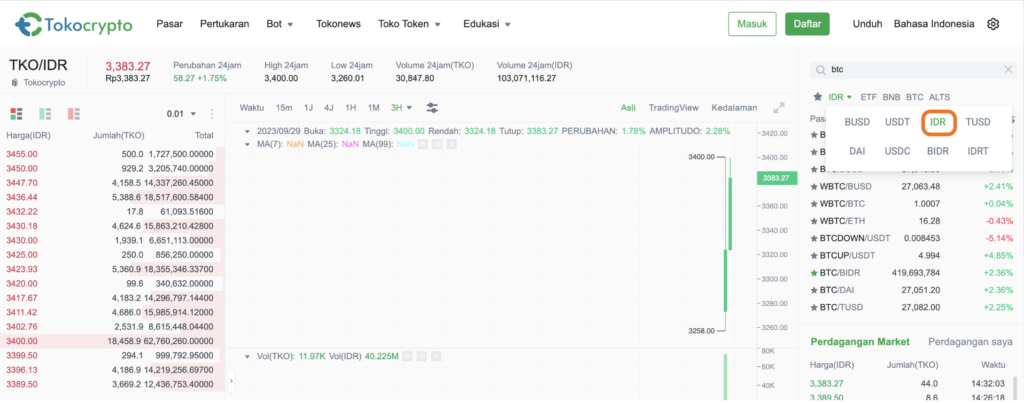Viewport: 1024px width, 403px height.
Task: Open the 0.01 price precision dropdown
Action: click(181, 114)
